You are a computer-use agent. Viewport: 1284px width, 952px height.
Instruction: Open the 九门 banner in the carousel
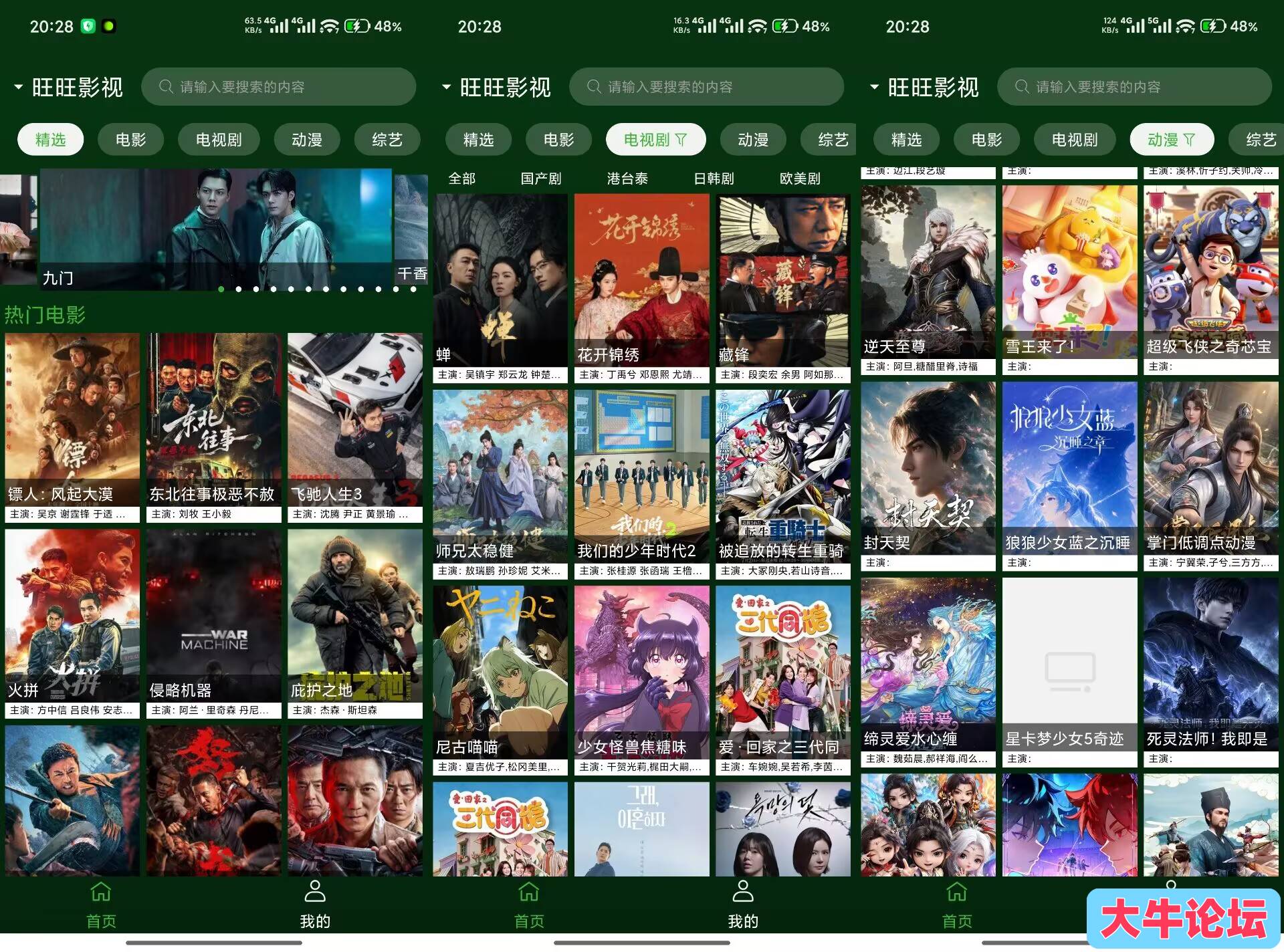pos(216,229)
